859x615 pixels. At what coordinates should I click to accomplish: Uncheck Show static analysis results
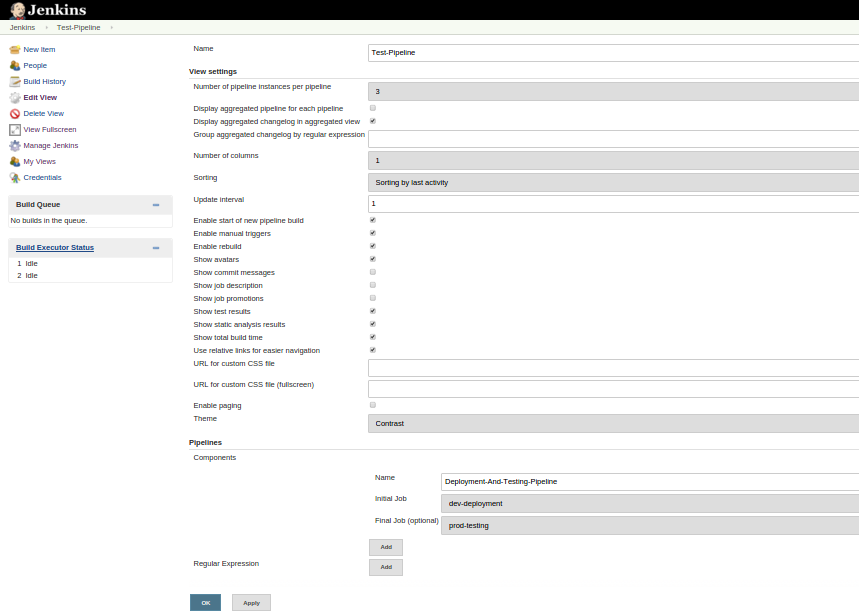[373, 324]
